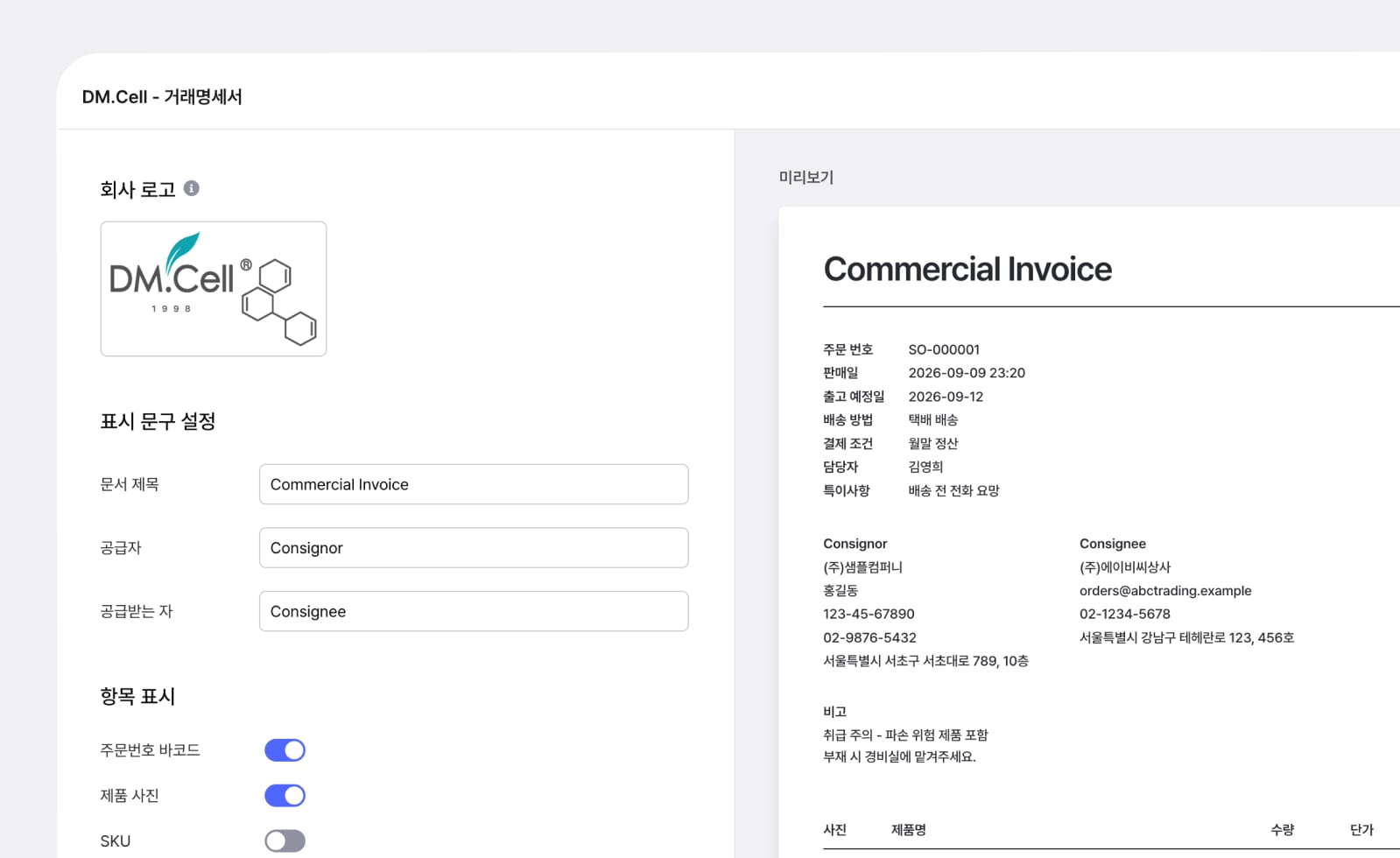This screenshot has height=858, width=1400.
Task: Click the 공급자 field containing Consignor
Action: pos(474,548)
